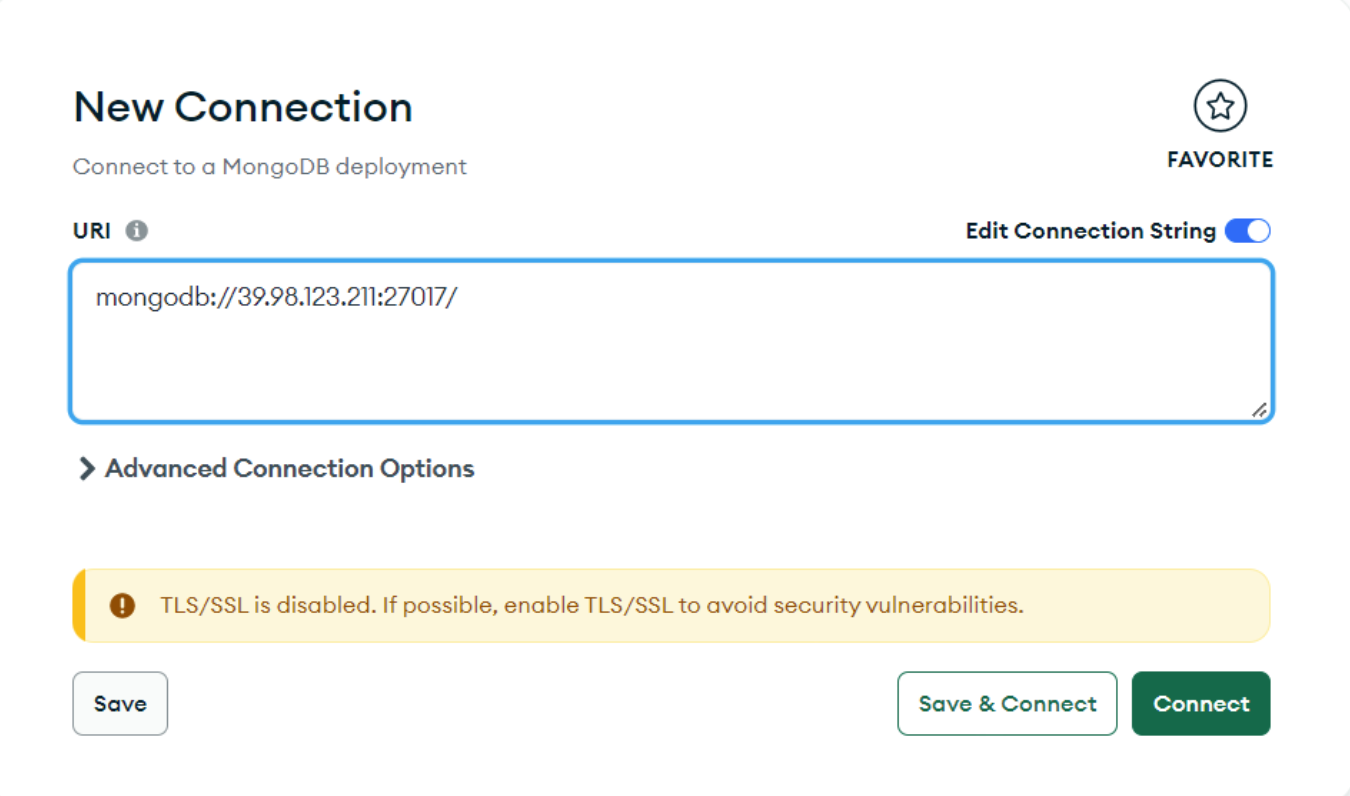Click the TLS/SSL warning exclamation icon
1350x796 pixels.
pos(122,605)
